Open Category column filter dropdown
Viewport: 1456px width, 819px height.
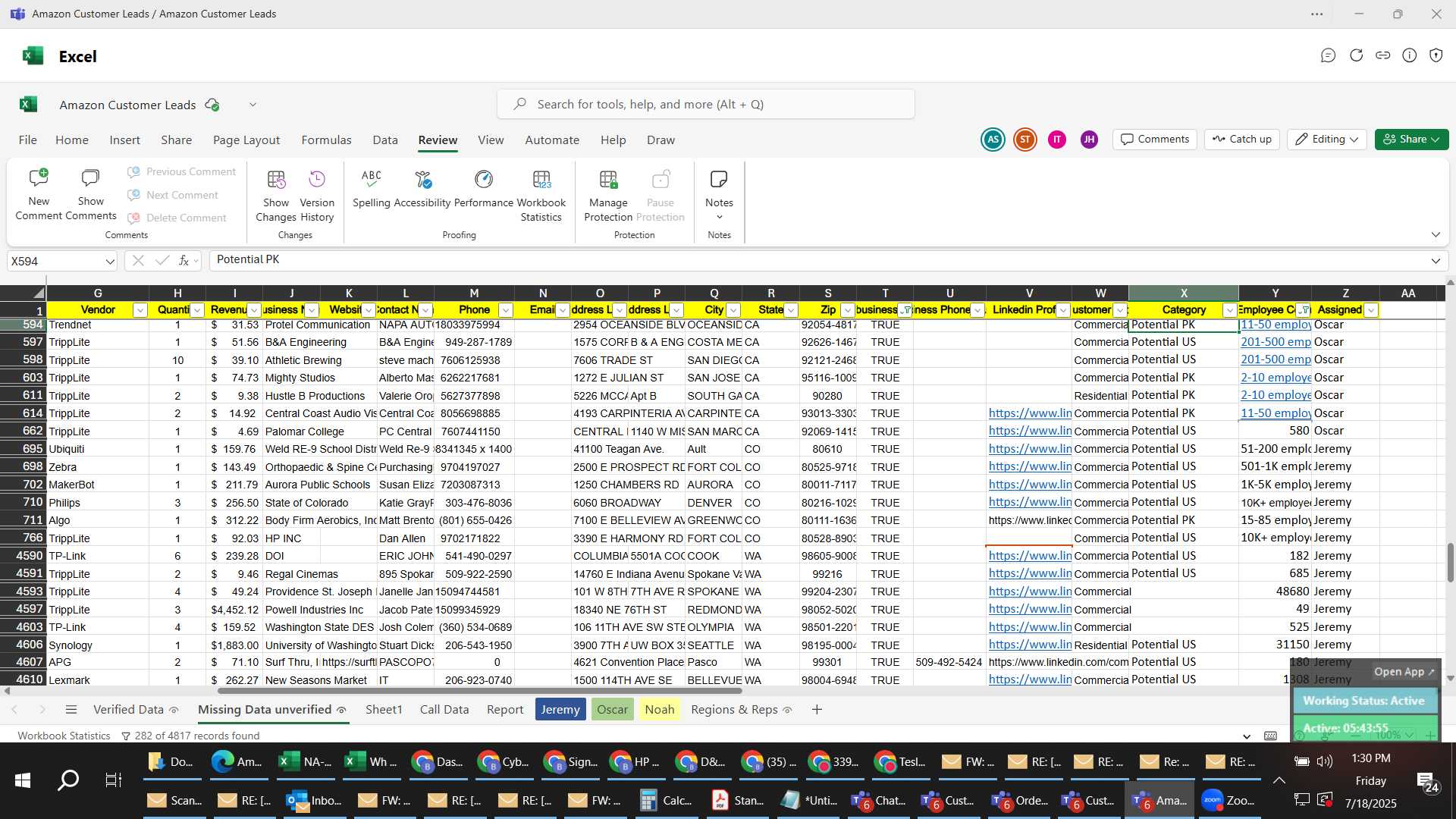point(1230,310)
